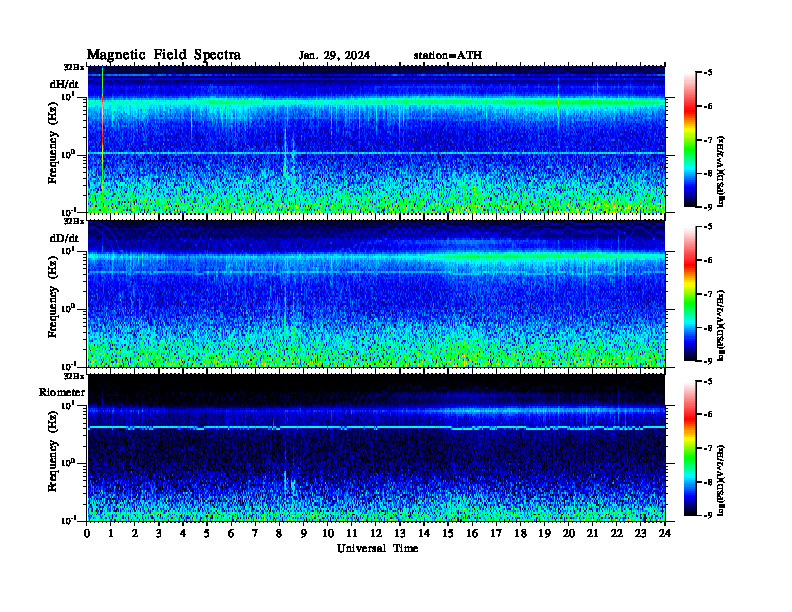Viewport: 792px width, 612px height.
Task: Click inside the dH/dt spectrogram plot
Action: (376, 139)
